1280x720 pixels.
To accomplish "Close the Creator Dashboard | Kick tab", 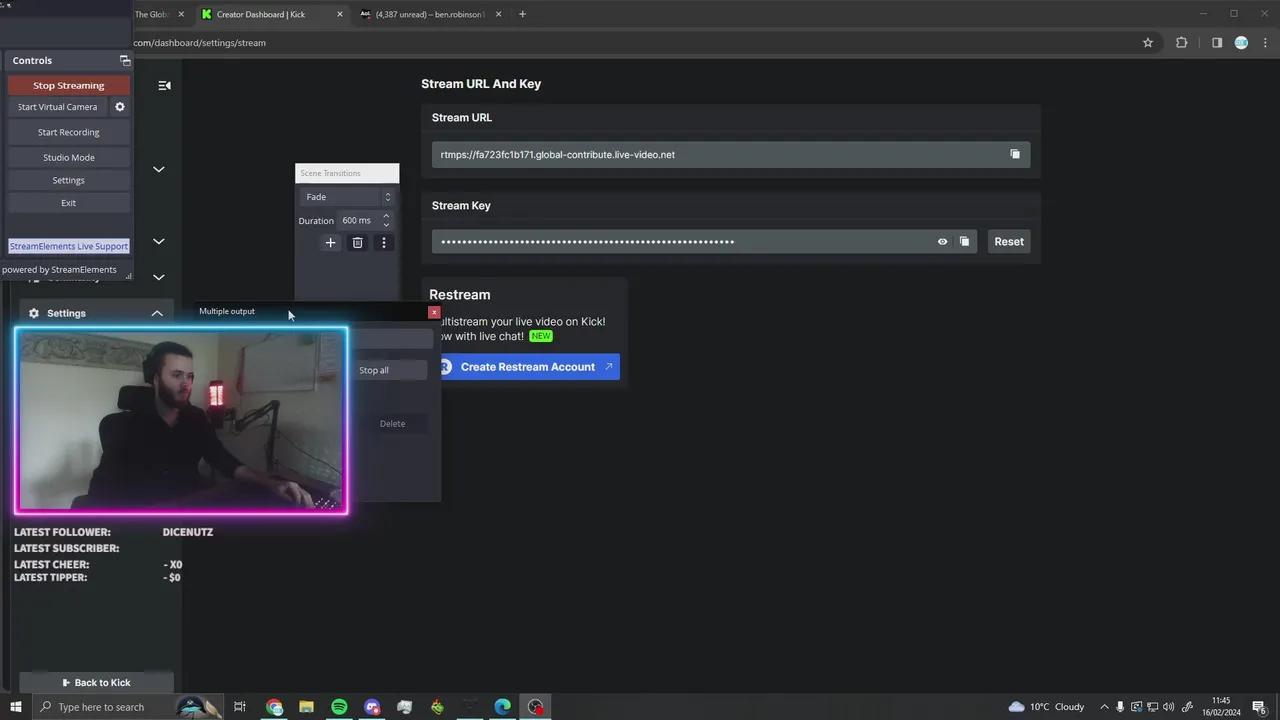I will (340, 14).
